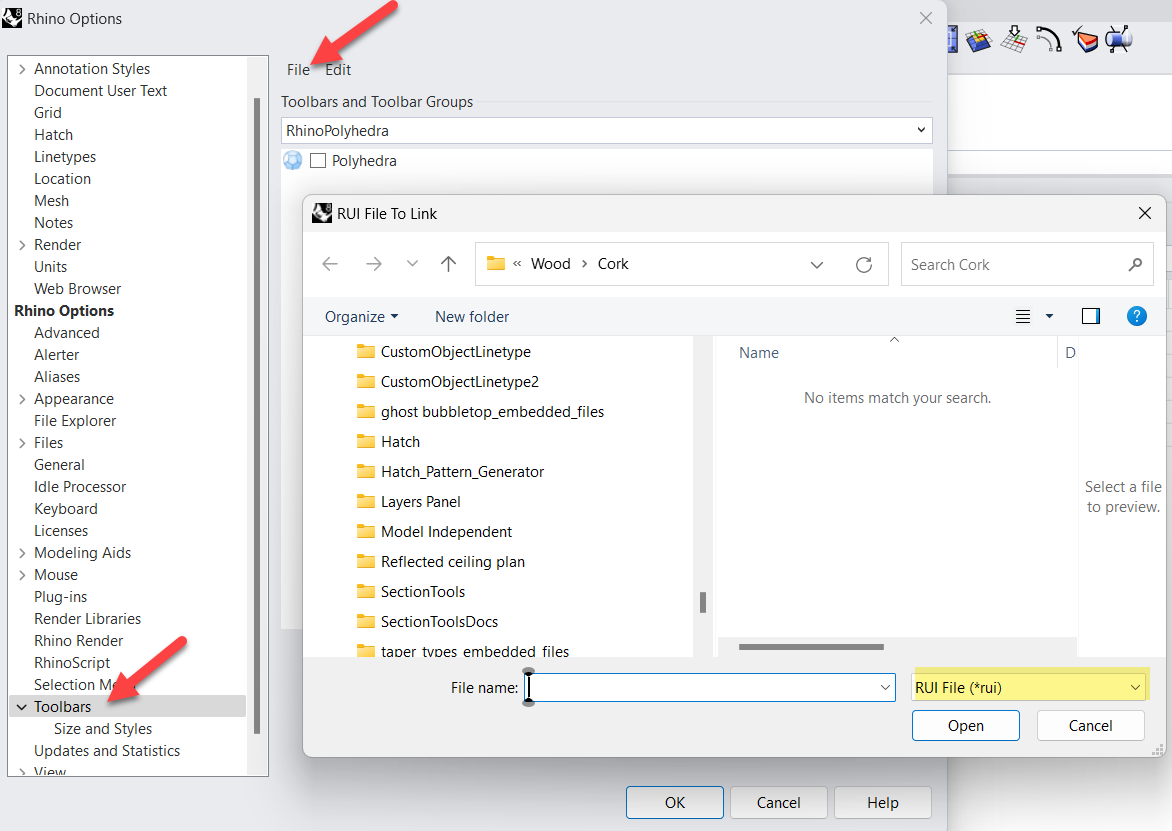Open the Edit menu in Toolbars options
Image resolution: width=1172 pixels, height=831 pixels.
tap(338, 69)
